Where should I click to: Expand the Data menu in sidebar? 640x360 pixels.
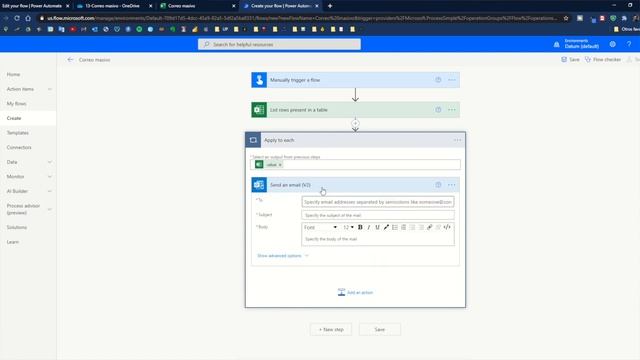(50, 162)
